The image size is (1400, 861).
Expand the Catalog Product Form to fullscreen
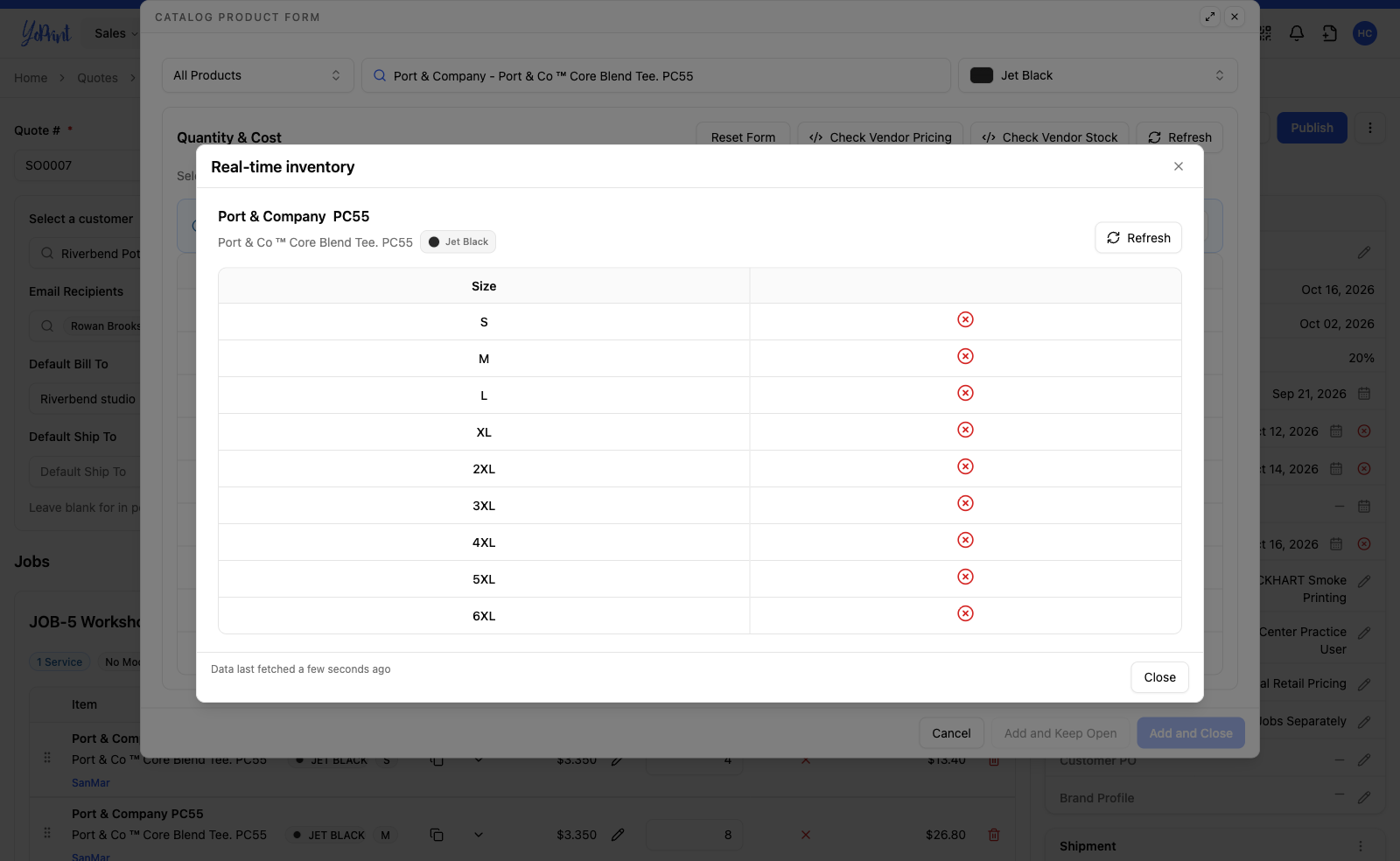(x=1210, y=17)
